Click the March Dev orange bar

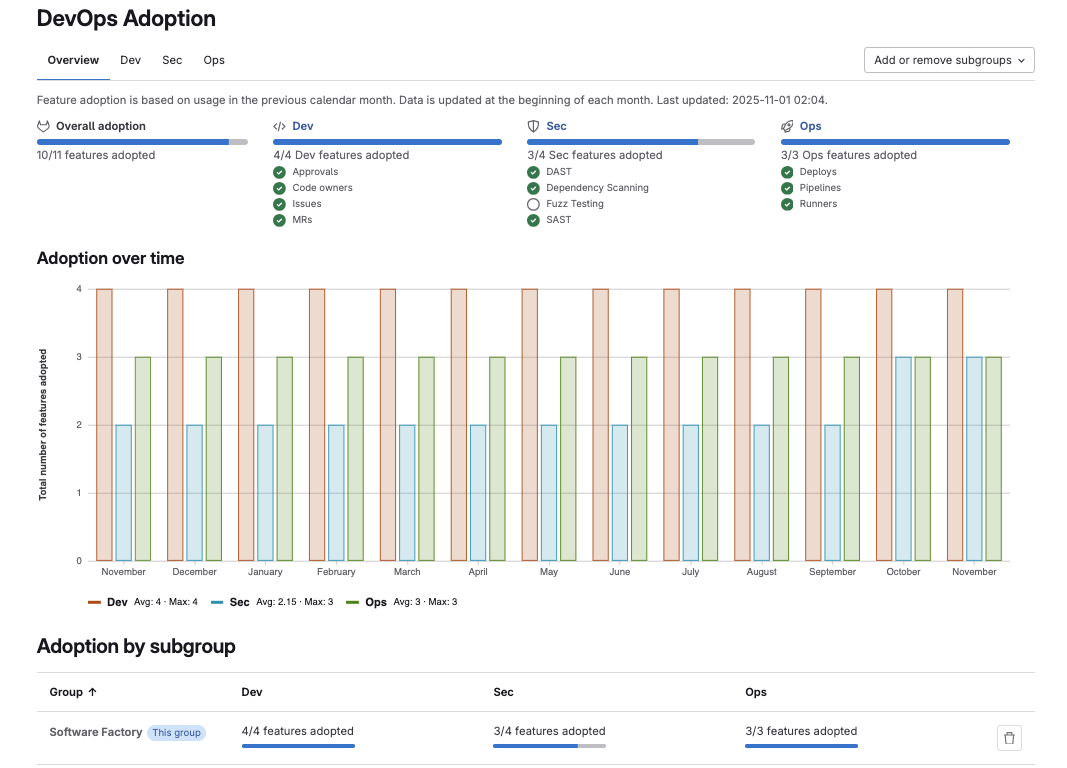pyautogui.click(x=388, y=425)
